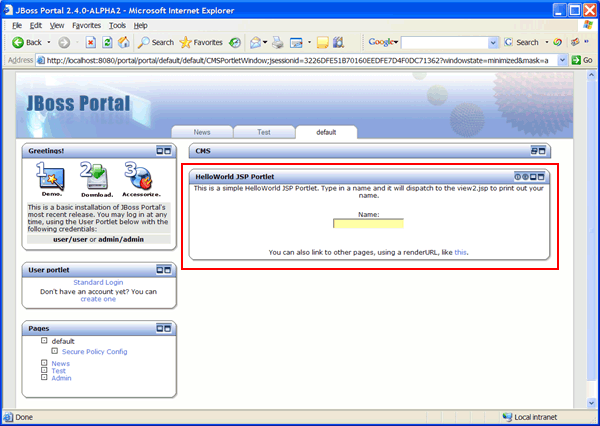Click the Accessorize step 3 image

pos(141,179)
